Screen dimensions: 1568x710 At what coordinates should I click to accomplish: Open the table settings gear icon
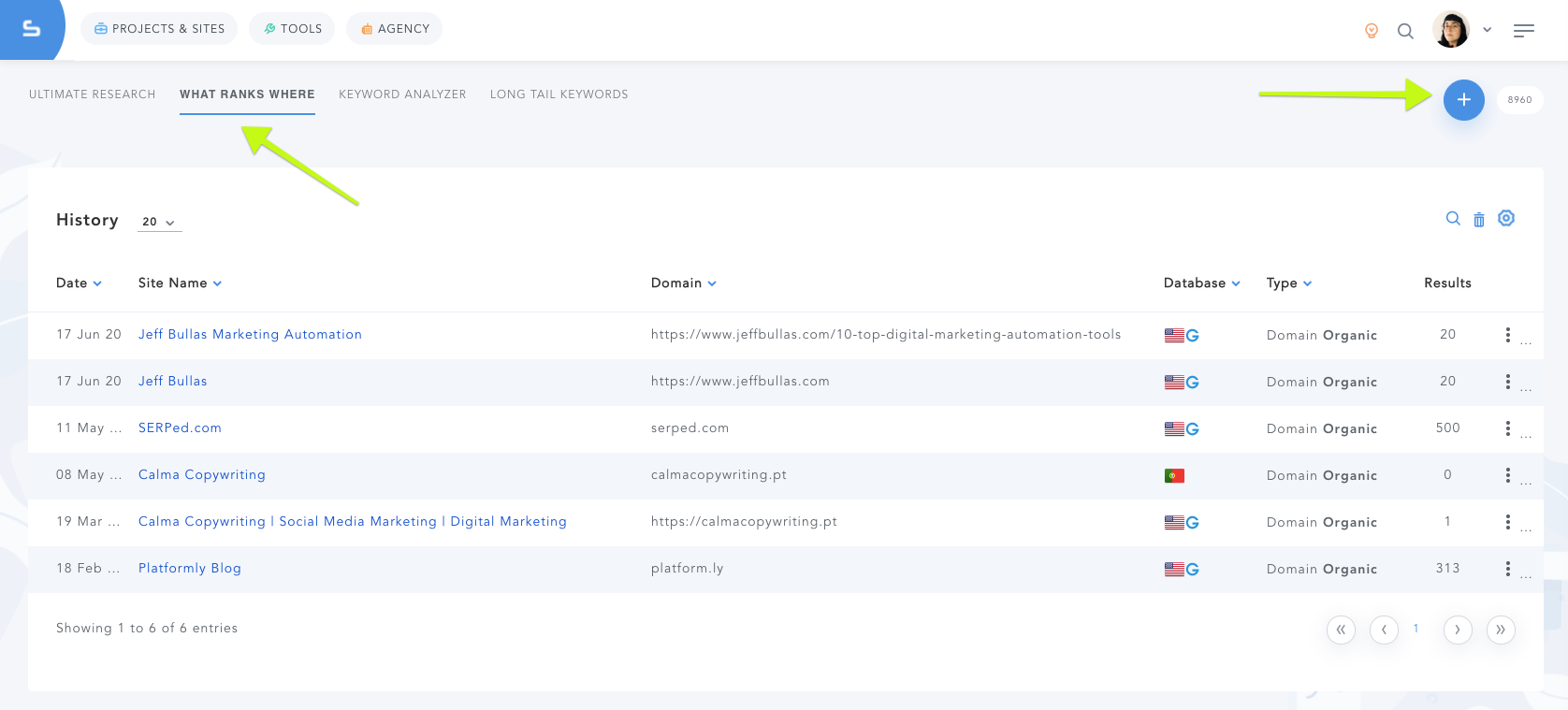1506,218
